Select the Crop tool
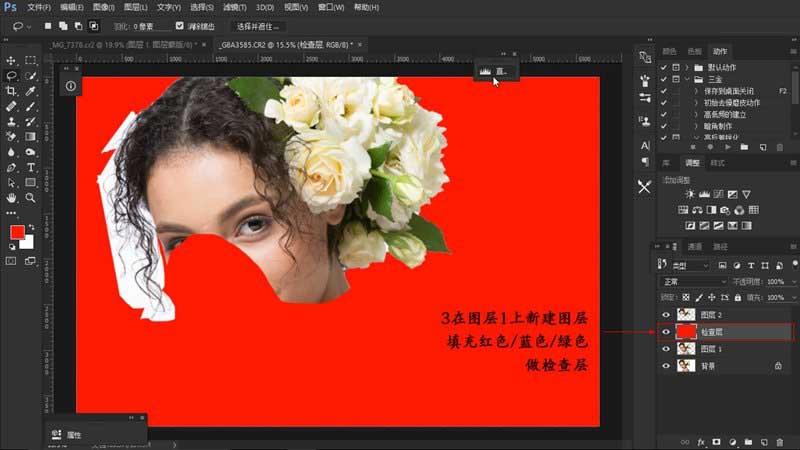Image resolution: width=800 pixels, height=450 pixels. pyautogui.click(x=11, y=90)
